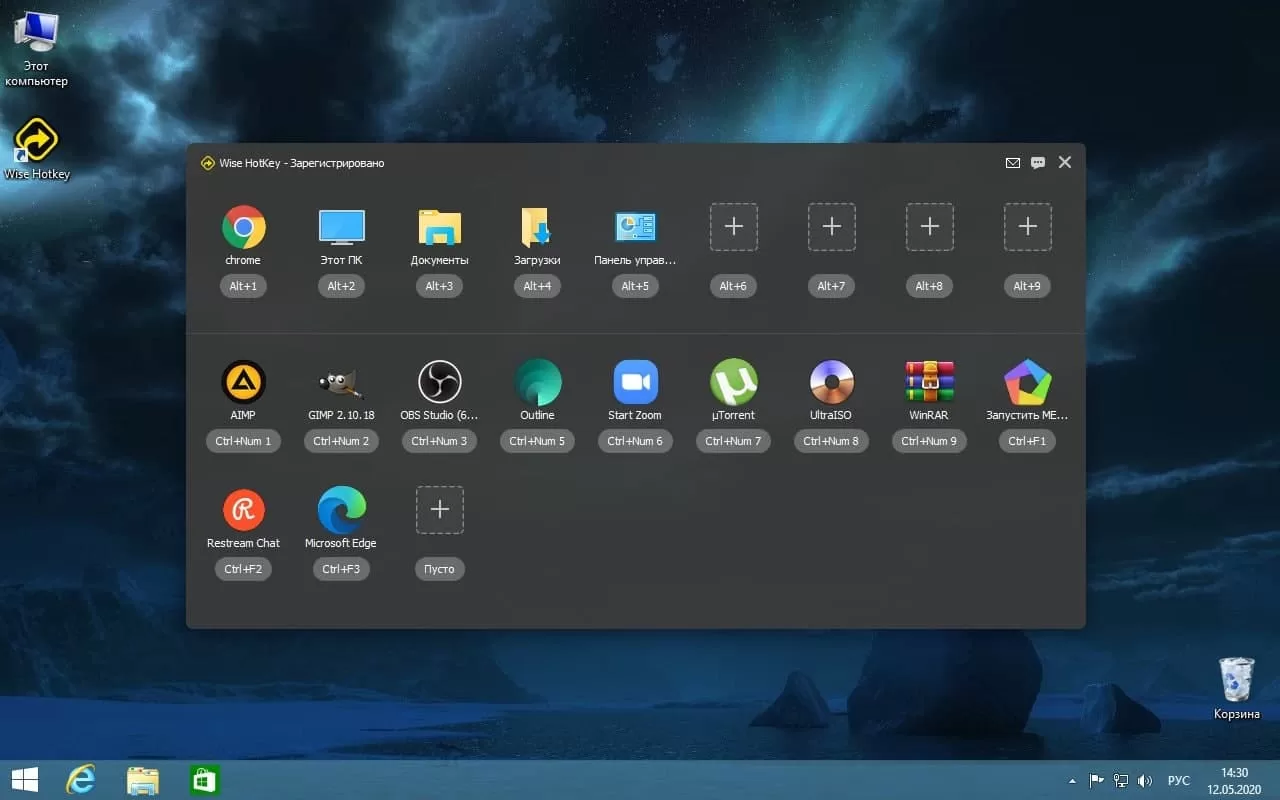
Task: Launch the GIMP 2.10.18 icon
Action: pos(341,382)
